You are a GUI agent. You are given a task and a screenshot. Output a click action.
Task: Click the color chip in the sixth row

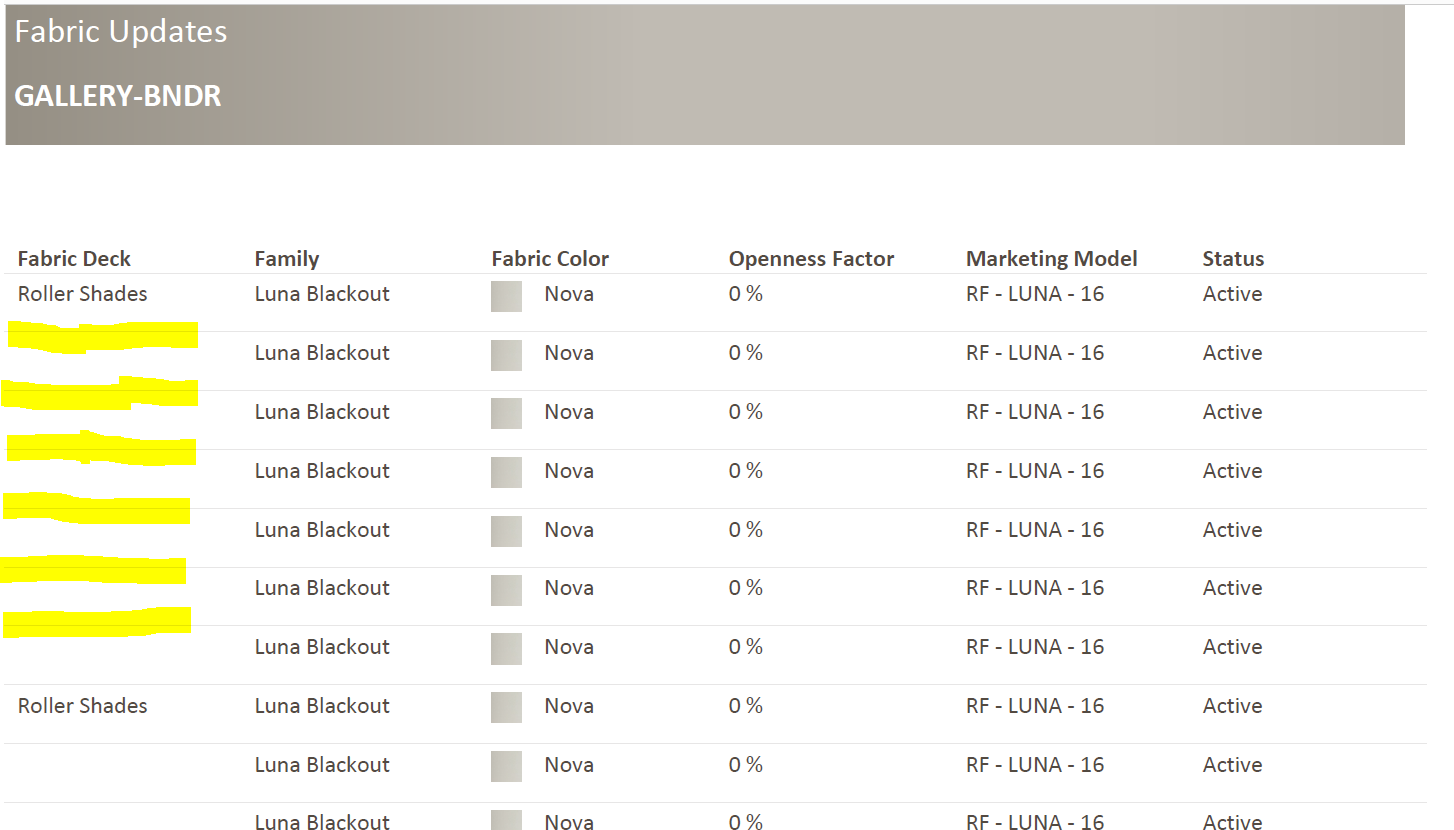click(506, 590)
